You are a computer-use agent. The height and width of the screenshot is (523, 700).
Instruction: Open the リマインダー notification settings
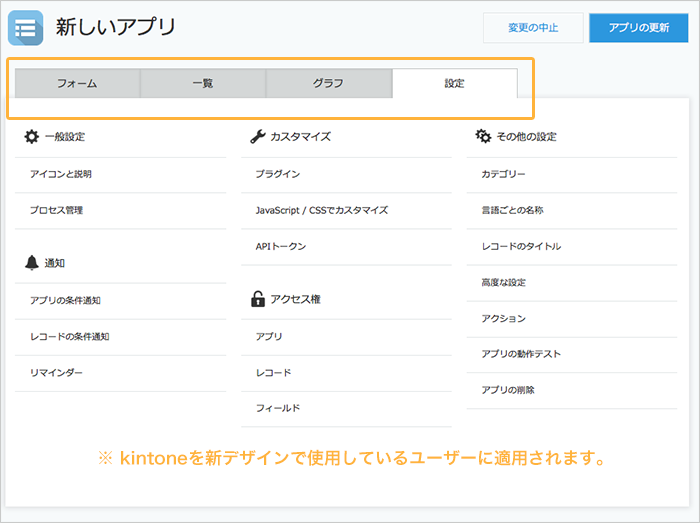click(x=57, y=372)
